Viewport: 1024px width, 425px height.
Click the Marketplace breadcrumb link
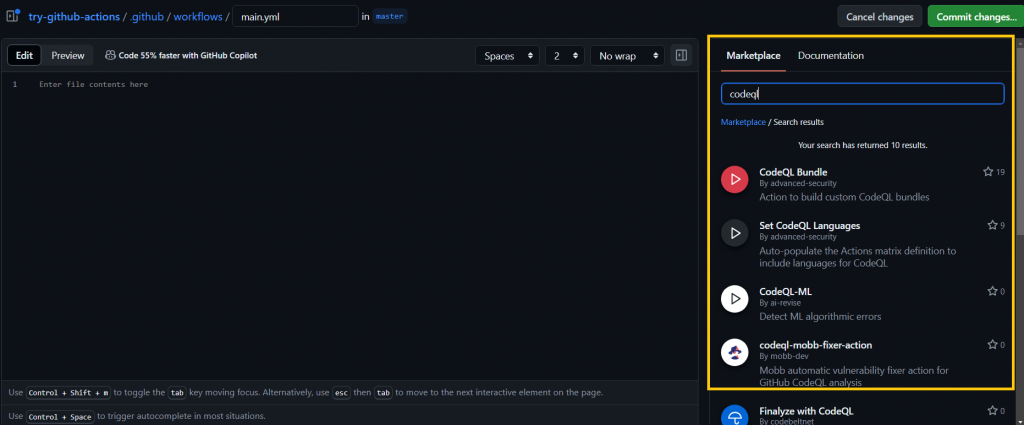click(743, 122)
